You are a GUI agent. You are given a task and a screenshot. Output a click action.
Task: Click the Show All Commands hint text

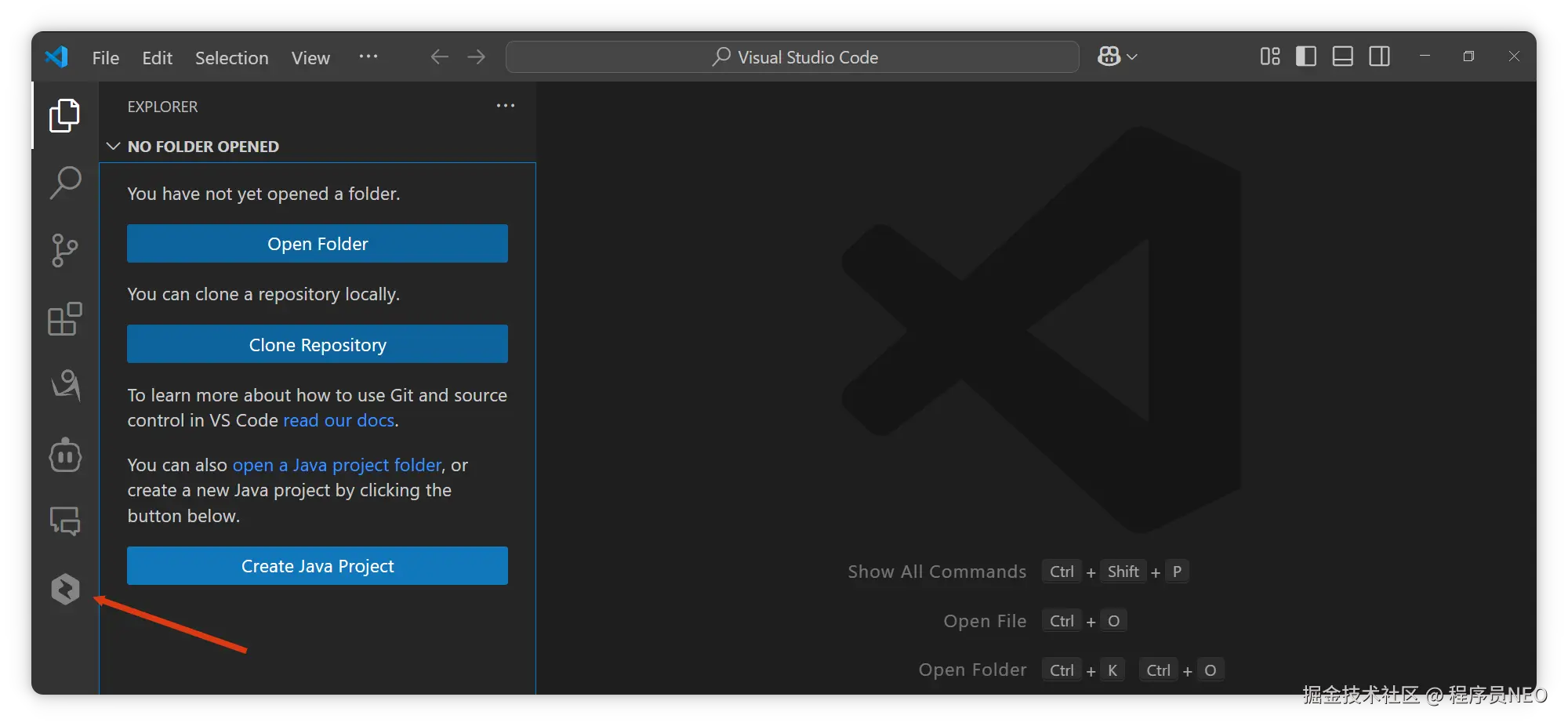(x=937, y=572)
